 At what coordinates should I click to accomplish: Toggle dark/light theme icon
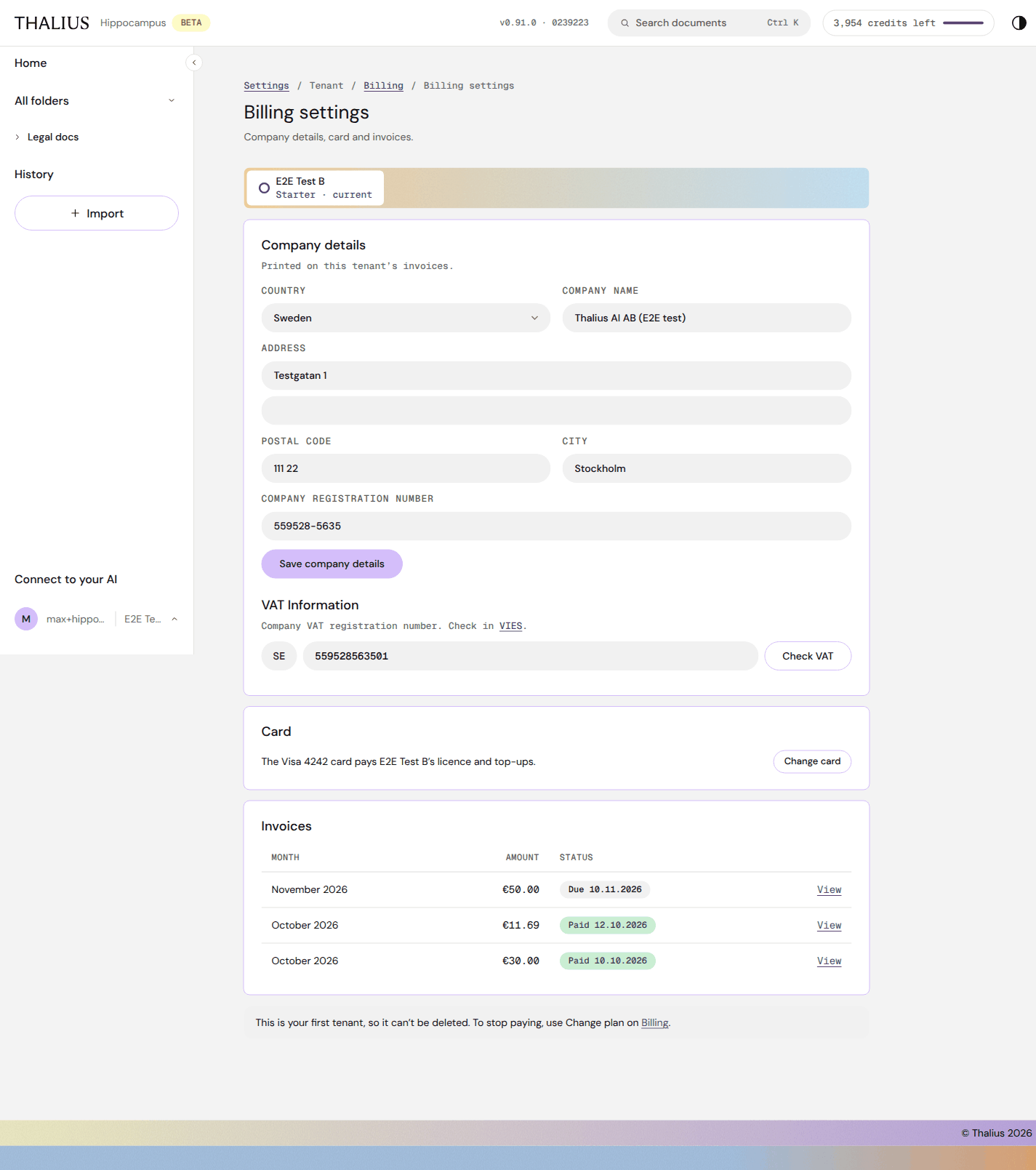(x=1019, y=23)
